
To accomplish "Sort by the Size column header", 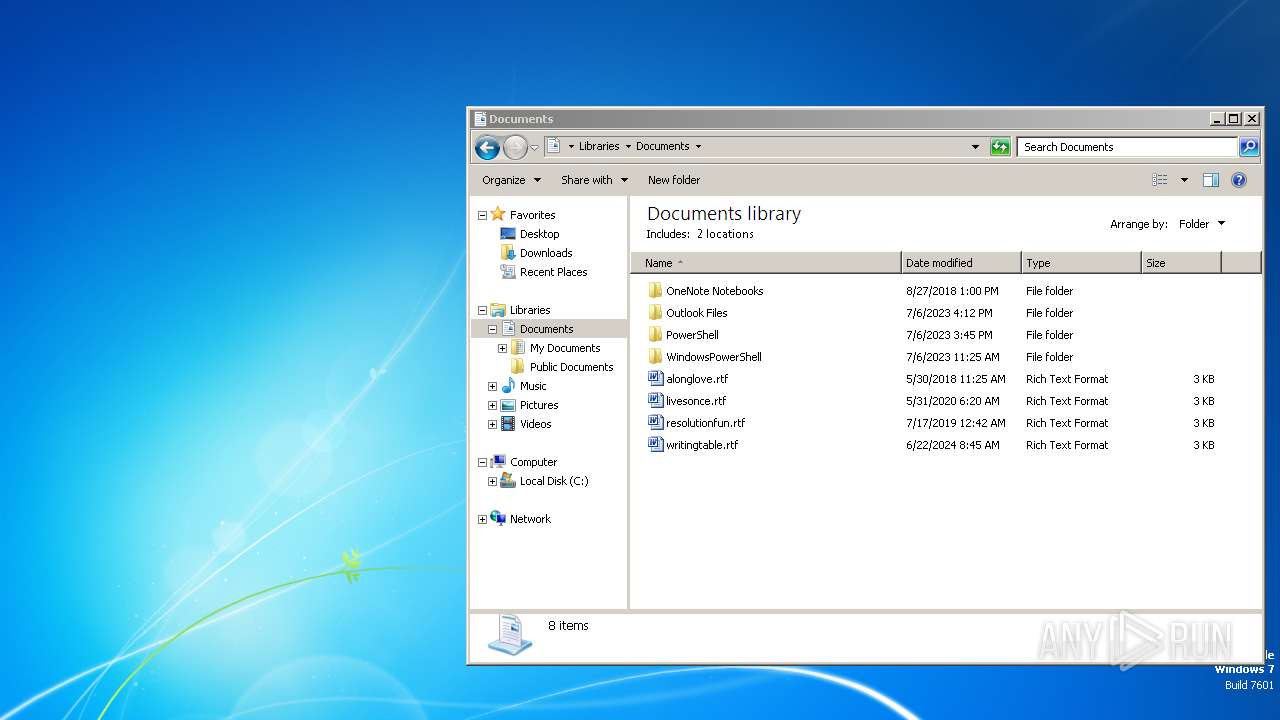I will 1181,263.
